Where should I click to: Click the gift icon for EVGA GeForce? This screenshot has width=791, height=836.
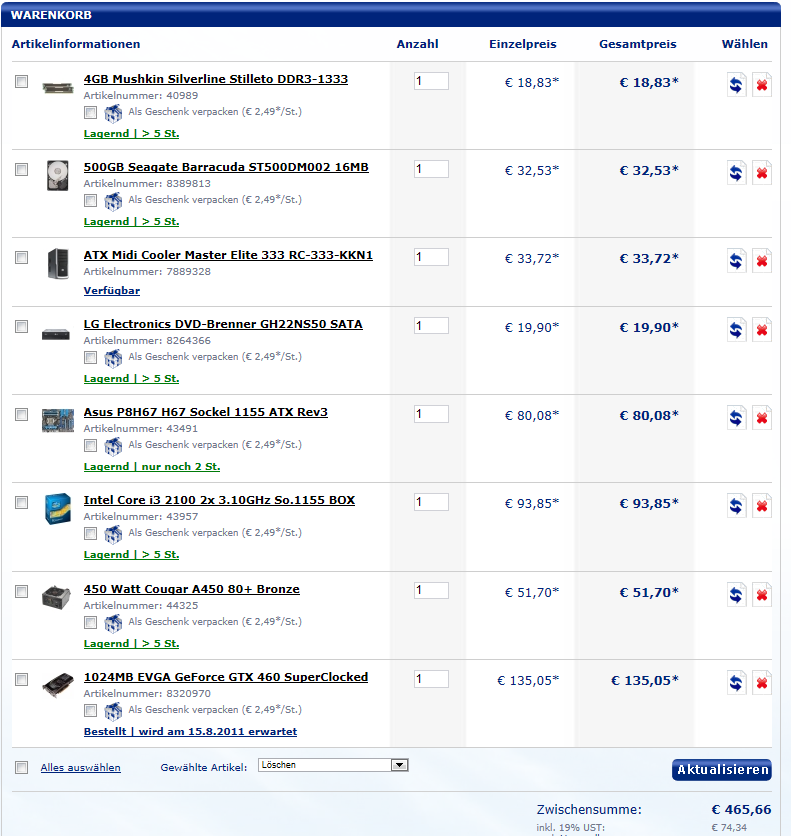click(113, 711)
